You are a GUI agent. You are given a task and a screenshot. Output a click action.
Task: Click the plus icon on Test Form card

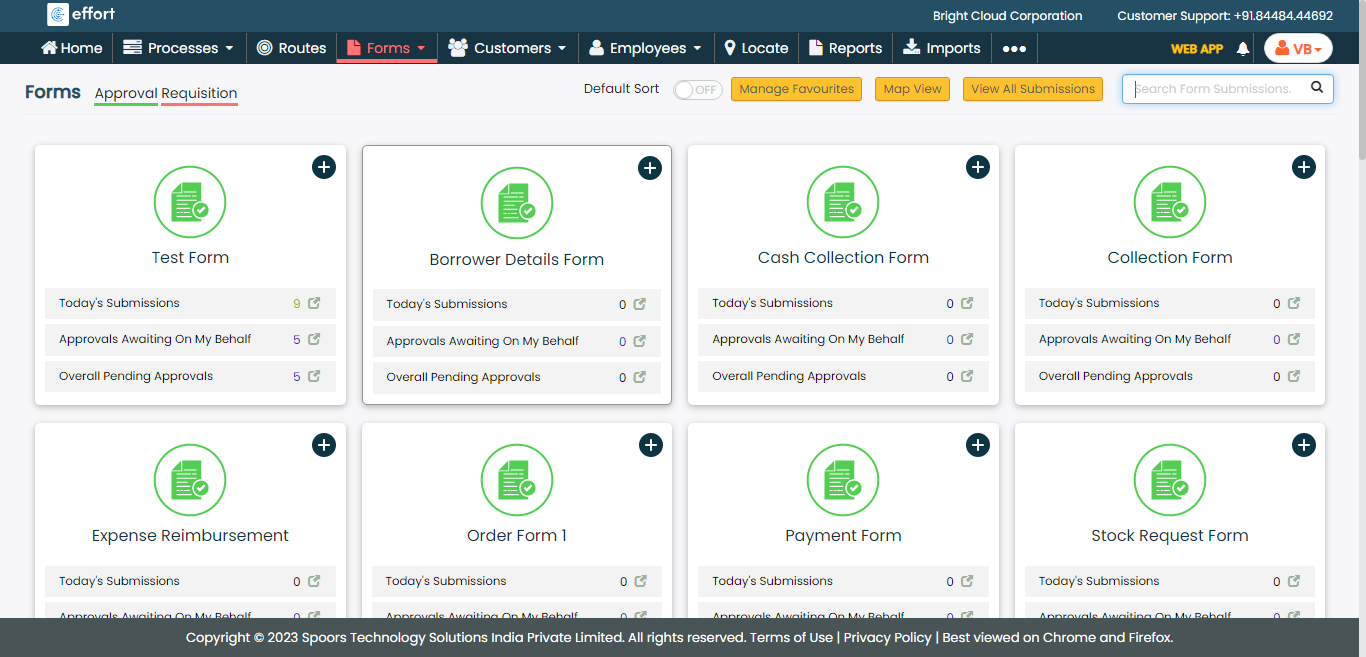(323, 167)
